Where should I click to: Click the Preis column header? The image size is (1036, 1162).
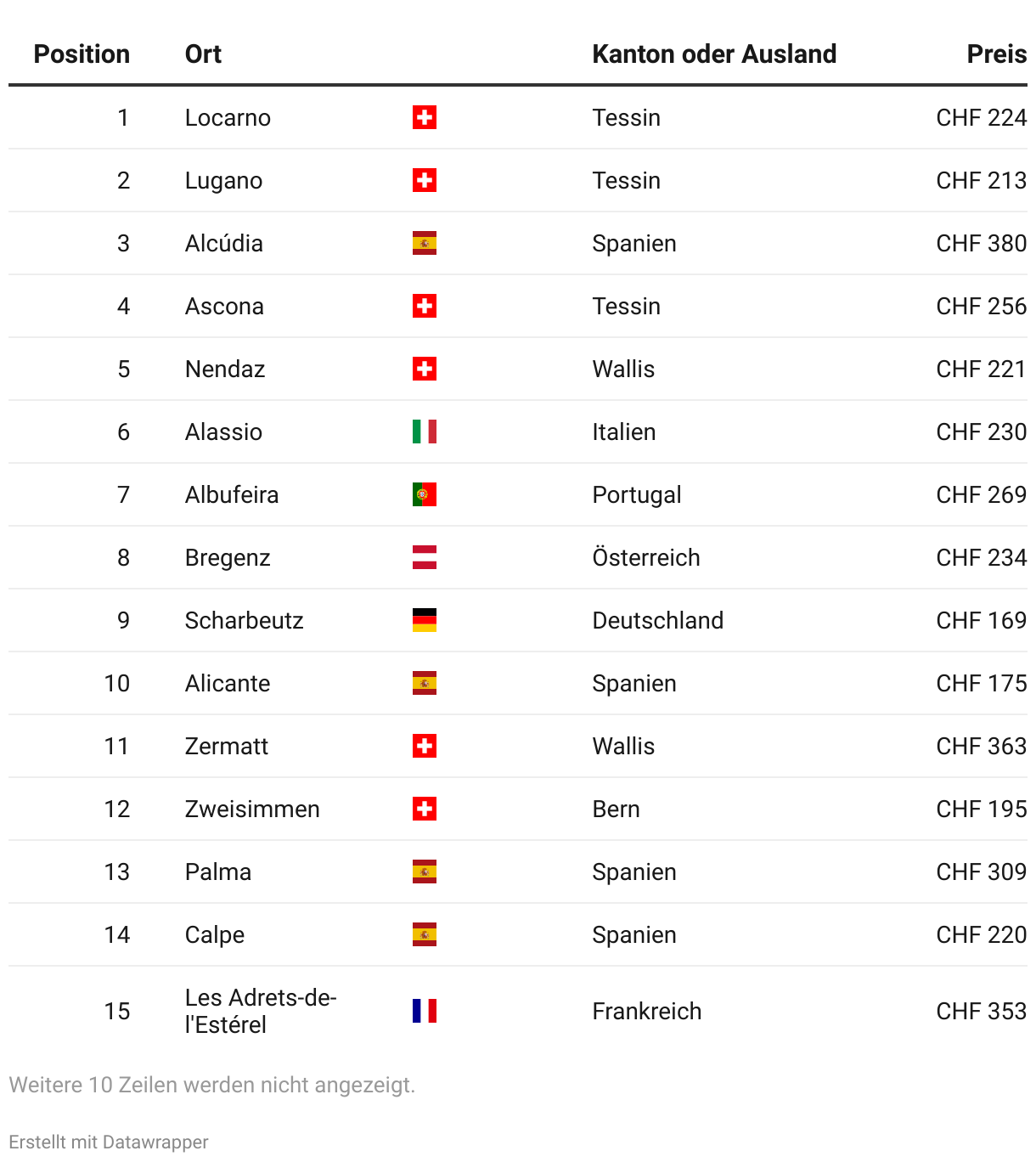tap(996, 54)
